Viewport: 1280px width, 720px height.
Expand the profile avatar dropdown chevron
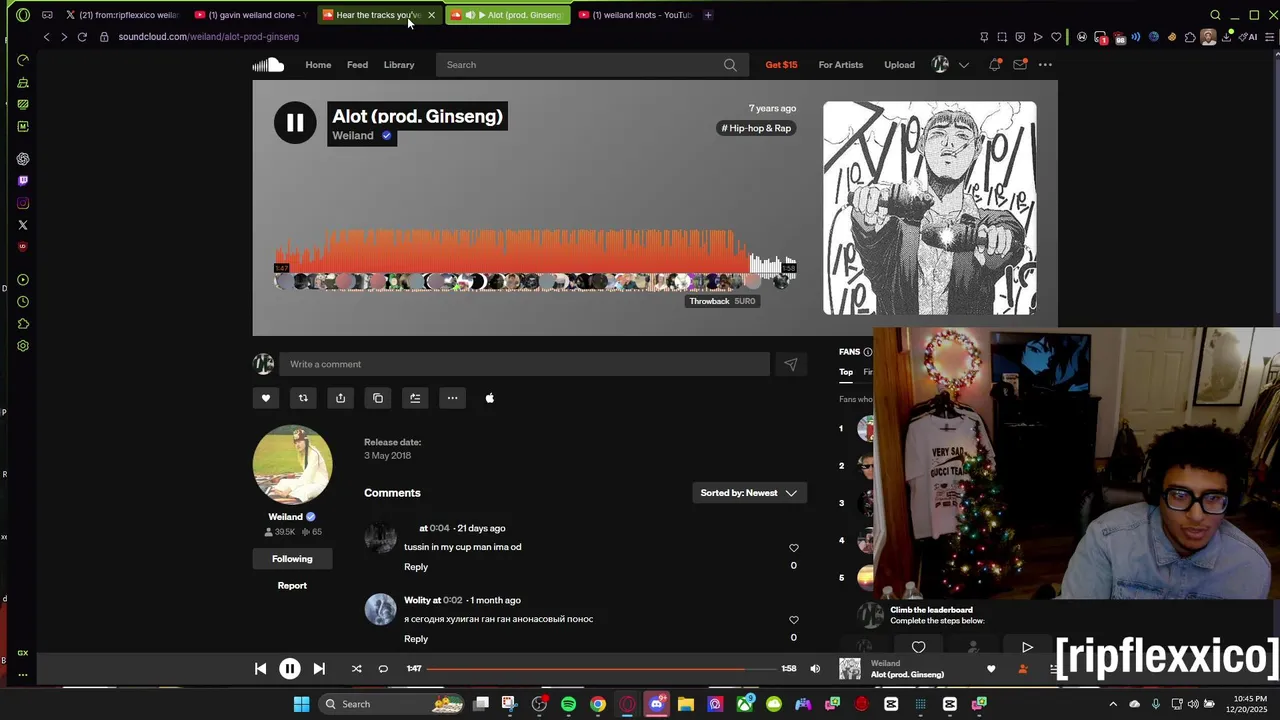coord(964,65)
